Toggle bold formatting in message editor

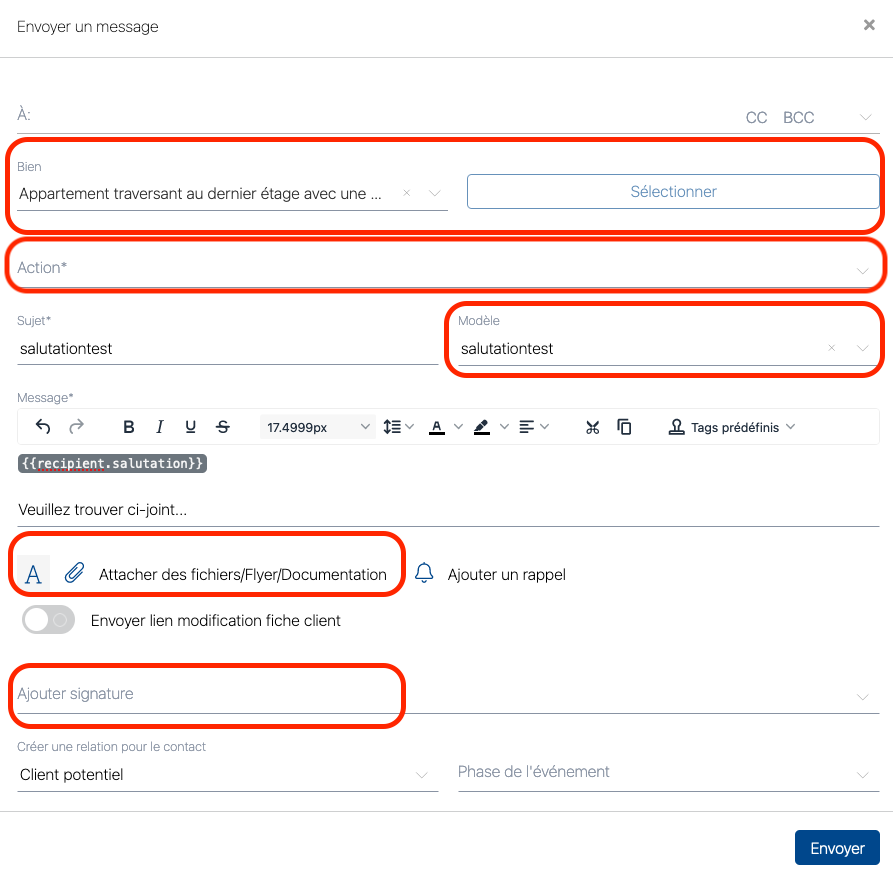(128, 427)
